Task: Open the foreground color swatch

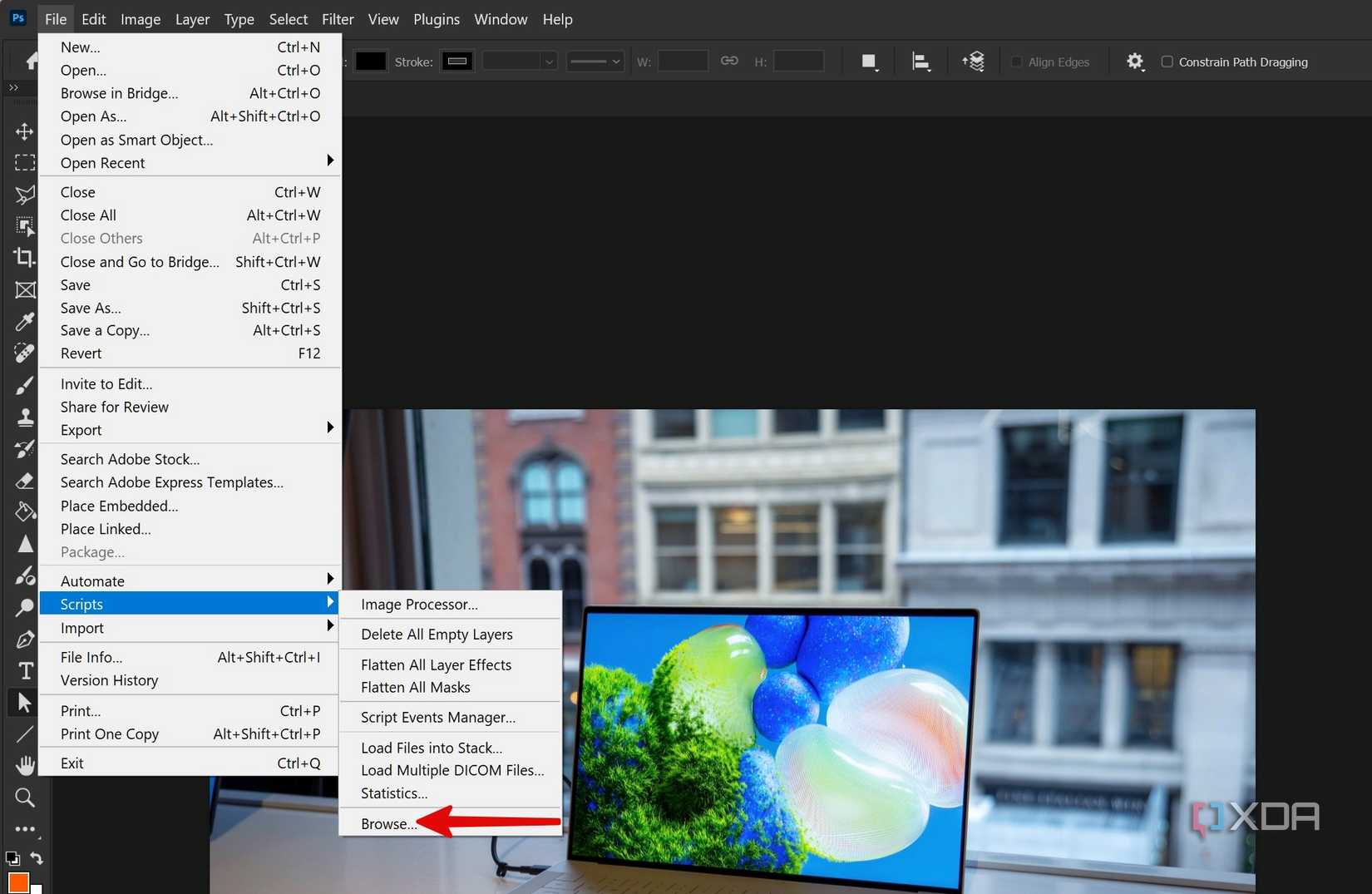Action: 18,883
